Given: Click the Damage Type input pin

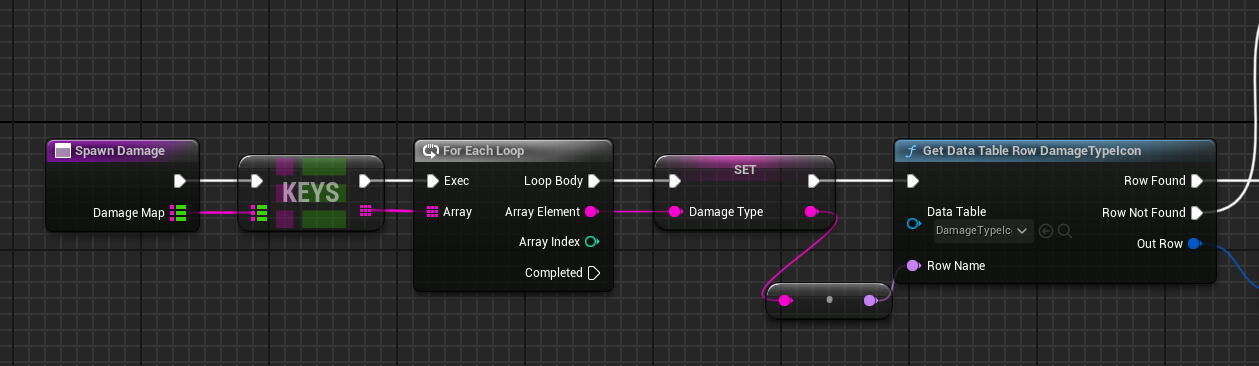Looking at the screenshot, I should 675,212.
